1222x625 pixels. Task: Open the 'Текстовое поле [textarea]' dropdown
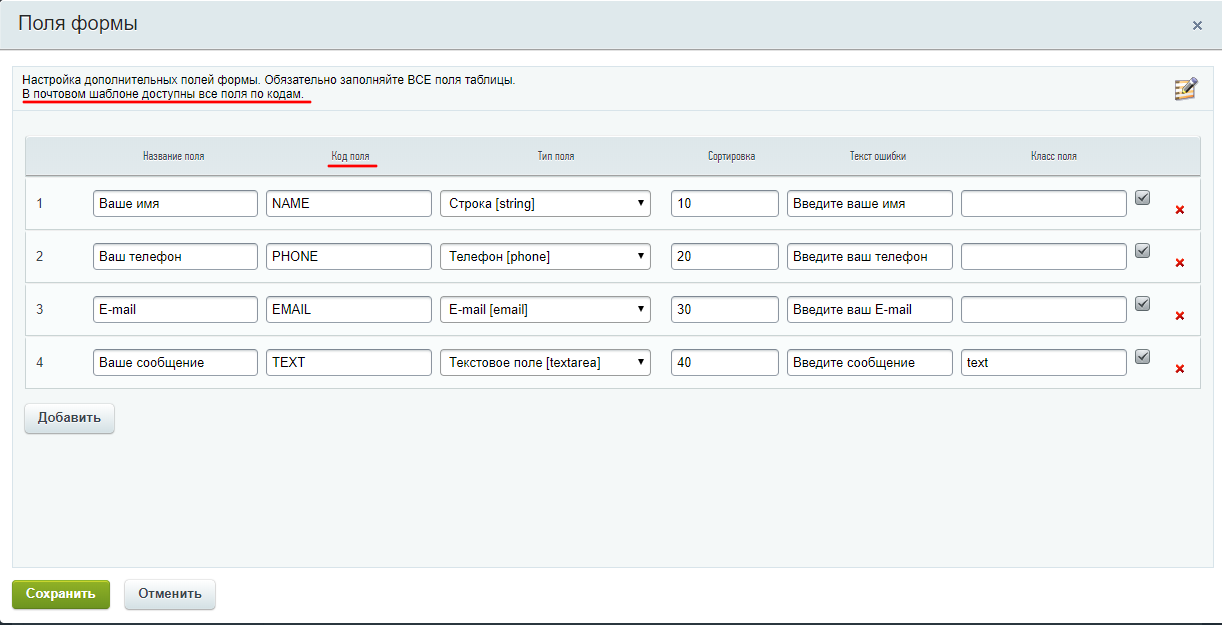pyautogui.click(x=545, y=363)
